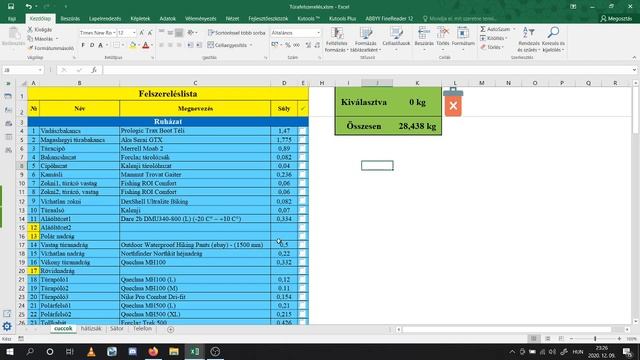Tick the checkbox for Kamásli
Image resolution: width=640 pixels, height=360 pixels.
[302, 175]
